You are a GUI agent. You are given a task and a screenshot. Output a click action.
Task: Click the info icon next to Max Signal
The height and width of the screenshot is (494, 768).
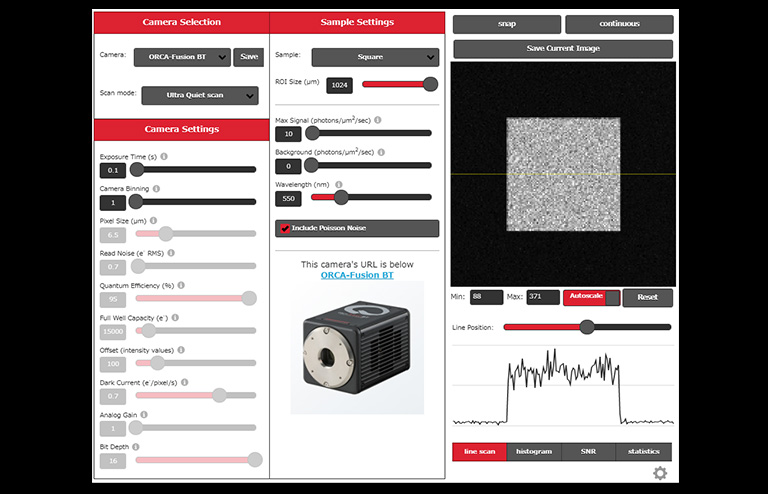point(378,120)
